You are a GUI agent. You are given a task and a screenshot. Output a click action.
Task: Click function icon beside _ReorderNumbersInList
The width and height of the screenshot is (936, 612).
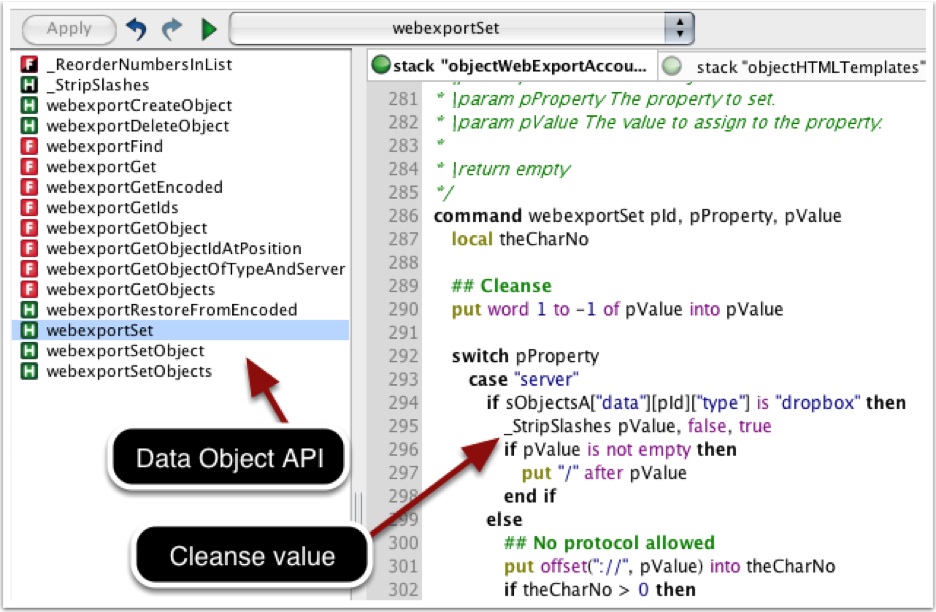pyautogui.click(x=29, y=64)
